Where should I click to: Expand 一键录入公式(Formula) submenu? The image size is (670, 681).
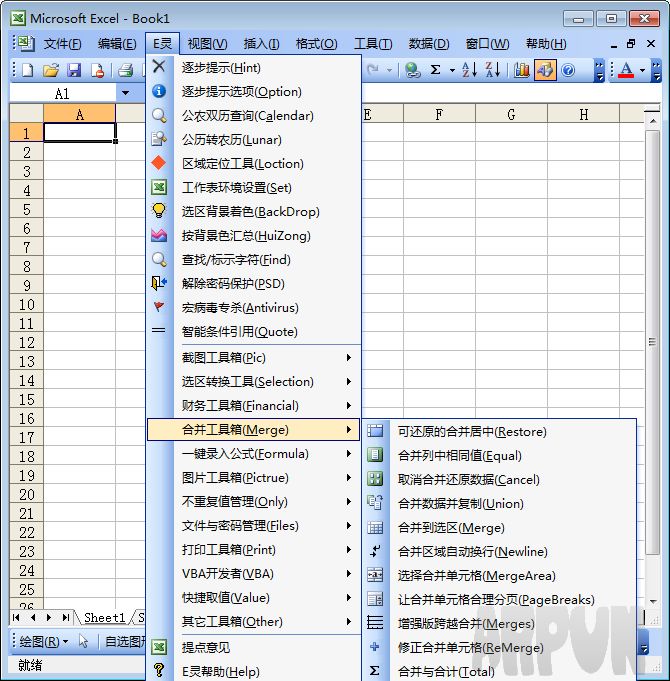pyautogui.click(x=254, y=454)
